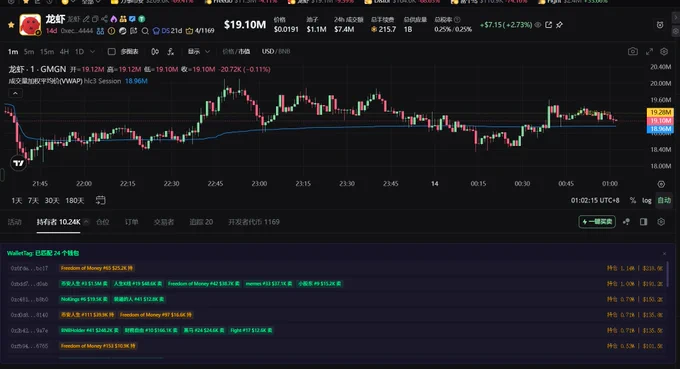
Task: Open the 4/1169 dev token badge
Action: pyautogui.click(x=200, y=31)
